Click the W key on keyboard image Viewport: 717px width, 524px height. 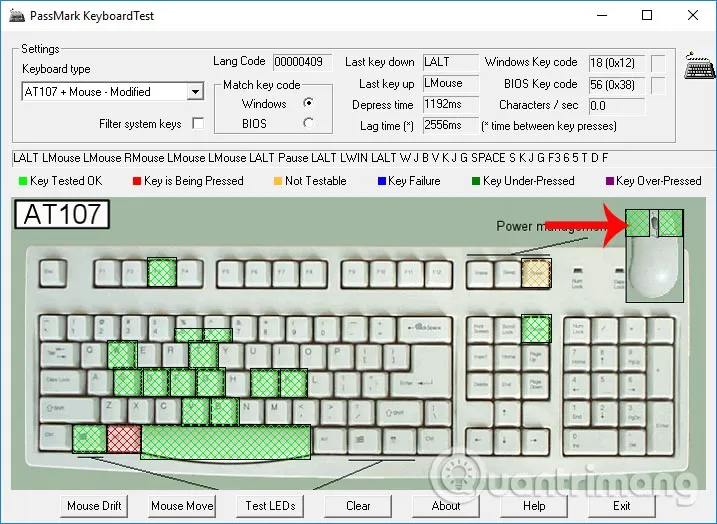[x=122, y=355]
